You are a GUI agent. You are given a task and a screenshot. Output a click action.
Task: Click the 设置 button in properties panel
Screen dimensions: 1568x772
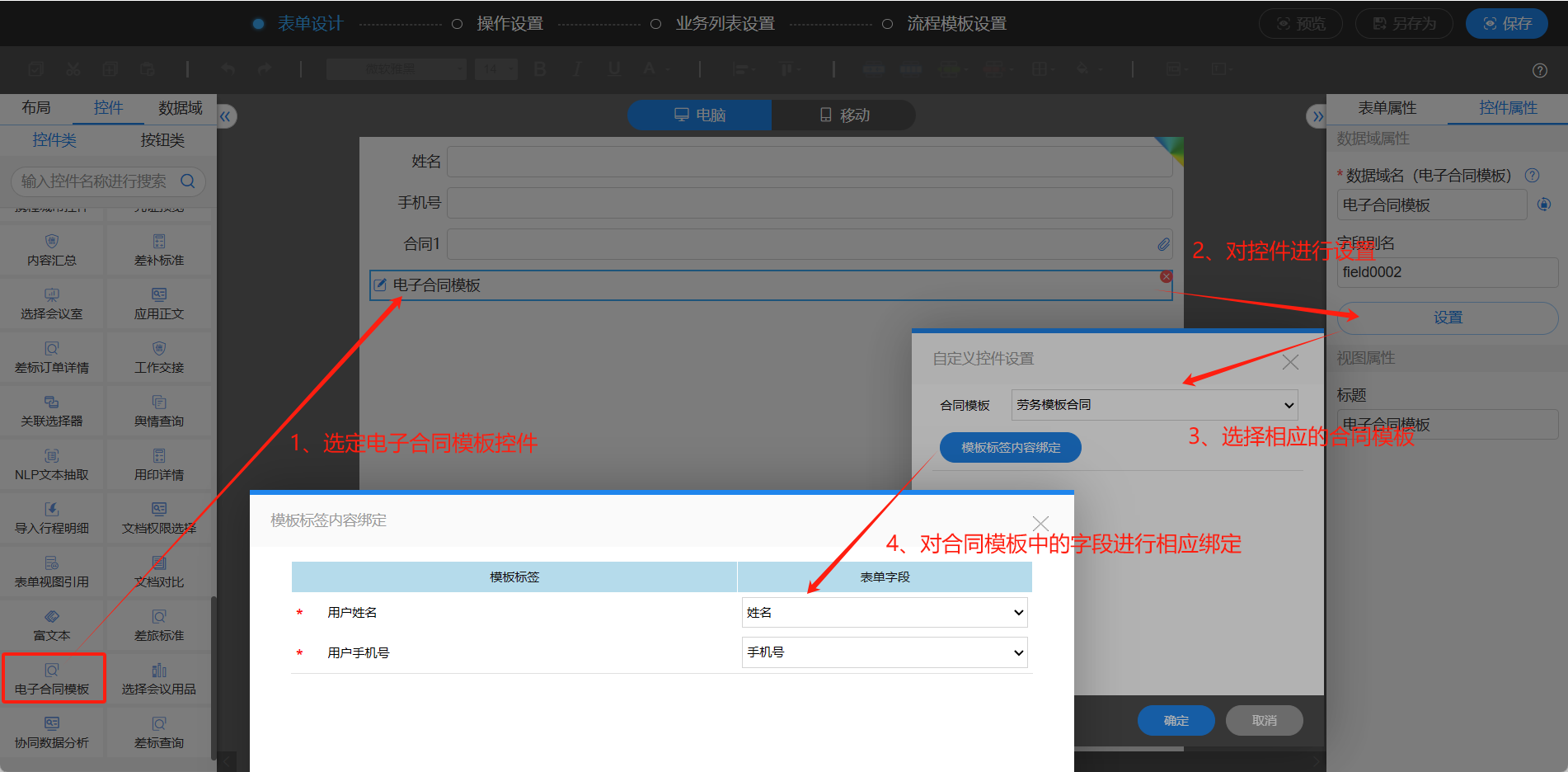[x=1448, y=318]
